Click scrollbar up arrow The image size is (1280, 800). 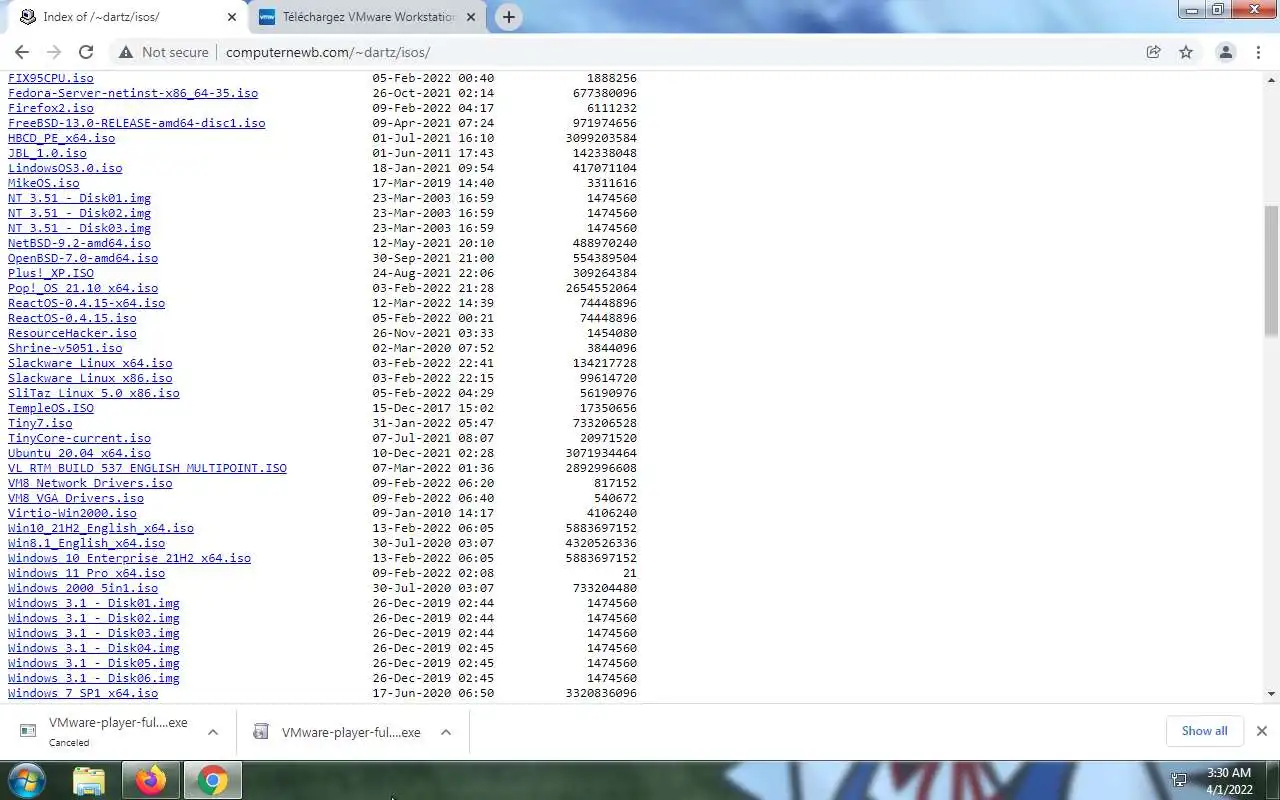tap(1271, 78)
